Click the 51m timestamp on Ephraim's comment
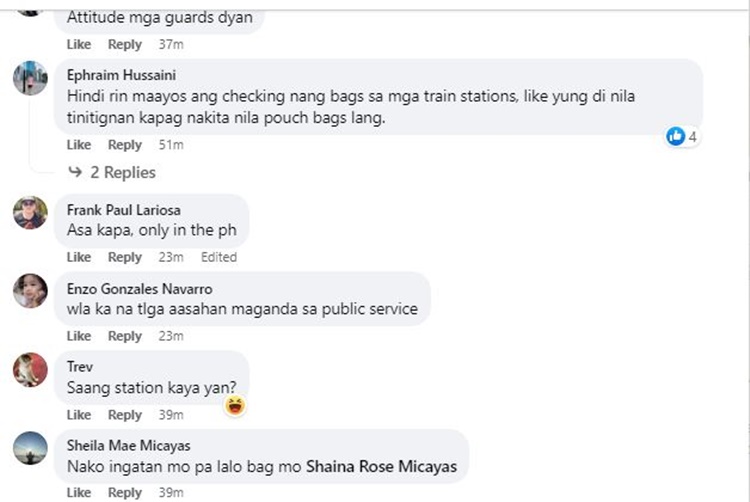The width and height of the screenshot is (750, 502). tap(171, 145)
